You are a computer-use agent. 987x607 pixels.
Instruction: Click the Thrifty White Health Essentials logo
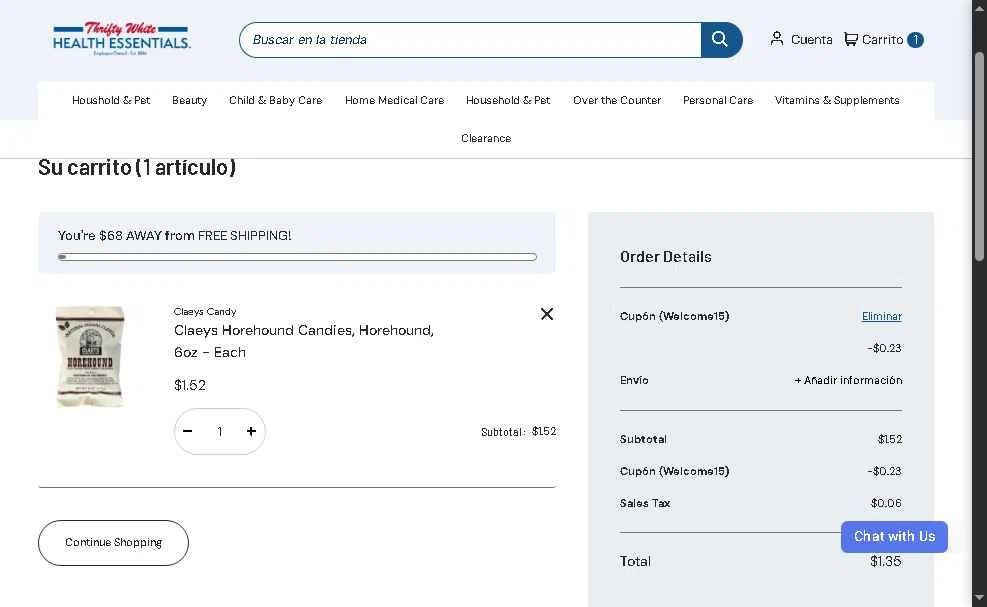click(121, 39)
